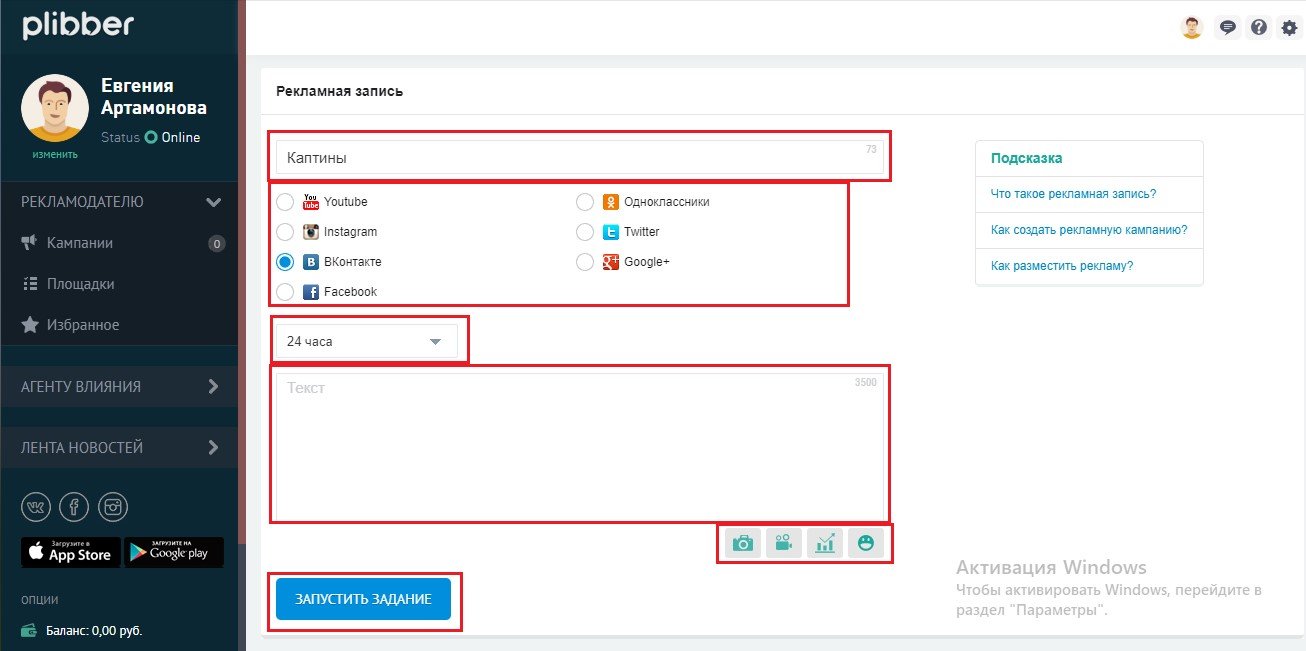Open the 24 часа duration dropdown
This screenshot has height=651, width=1306.
(x=366, y=341)
